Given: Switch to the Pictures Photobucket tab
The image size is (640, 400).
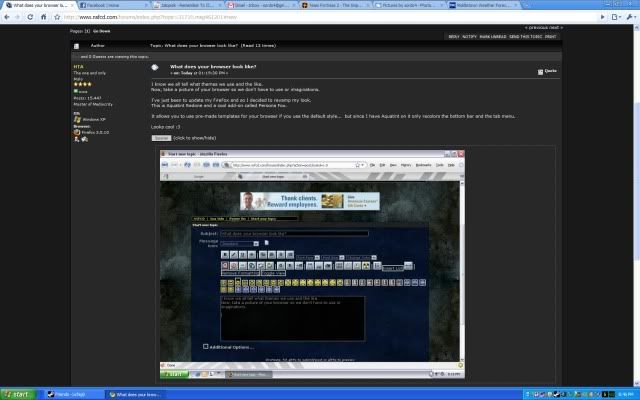Looking at the screenshot, I should 408,5.
